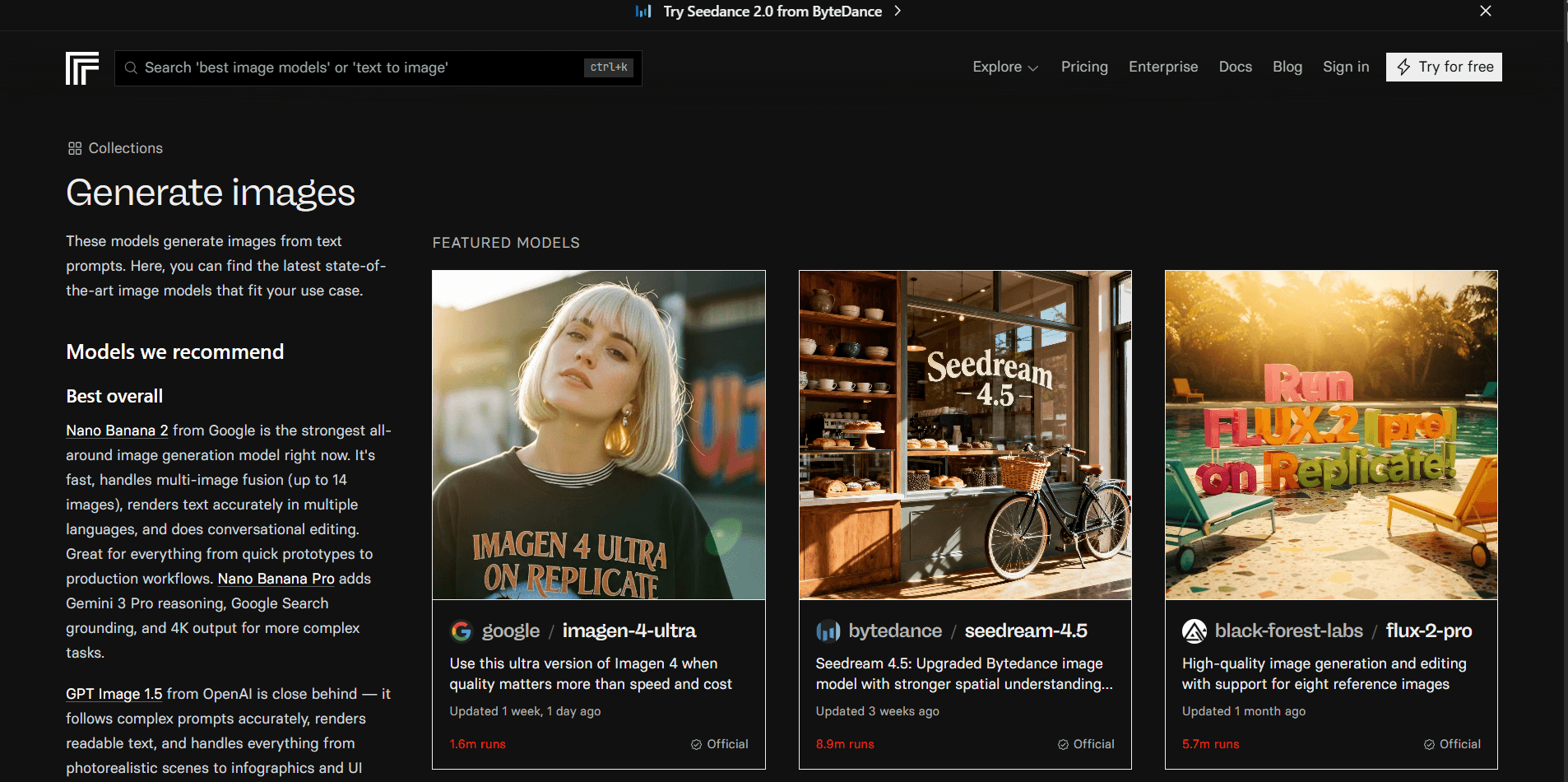Open the GPT Image 1.5 link
The width and height of the screenshot is (1568, 782).
point(114,694)
